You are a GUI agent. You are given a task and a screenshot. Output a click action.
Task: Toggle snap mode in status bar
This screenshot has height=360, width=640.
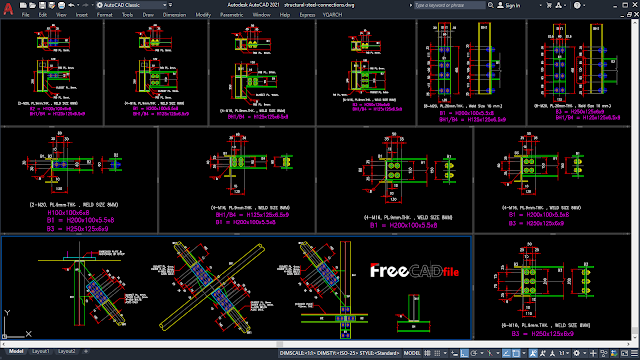click(x=437, y=353)
